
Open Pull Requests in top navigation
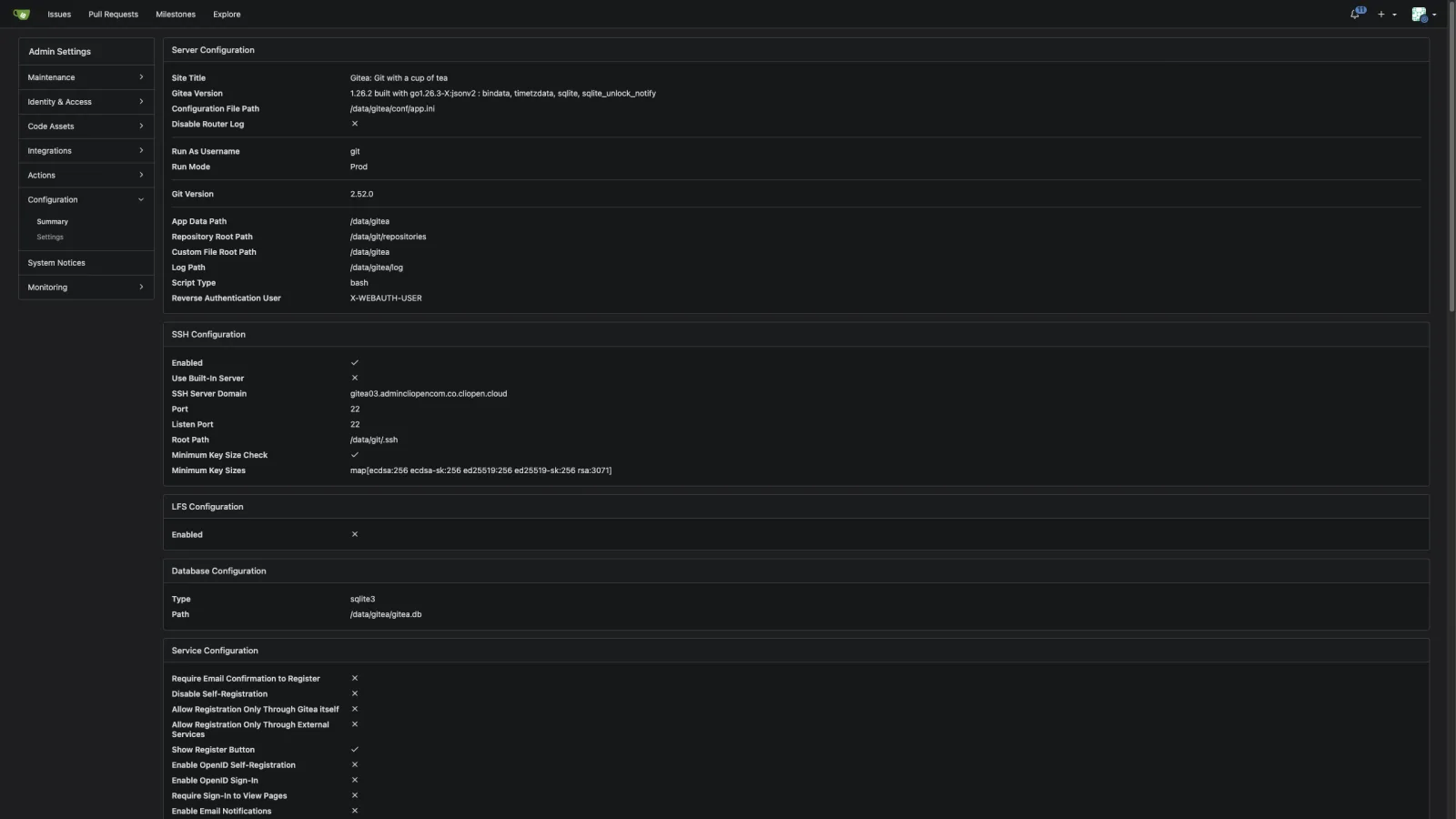click(x=114, y=15)
